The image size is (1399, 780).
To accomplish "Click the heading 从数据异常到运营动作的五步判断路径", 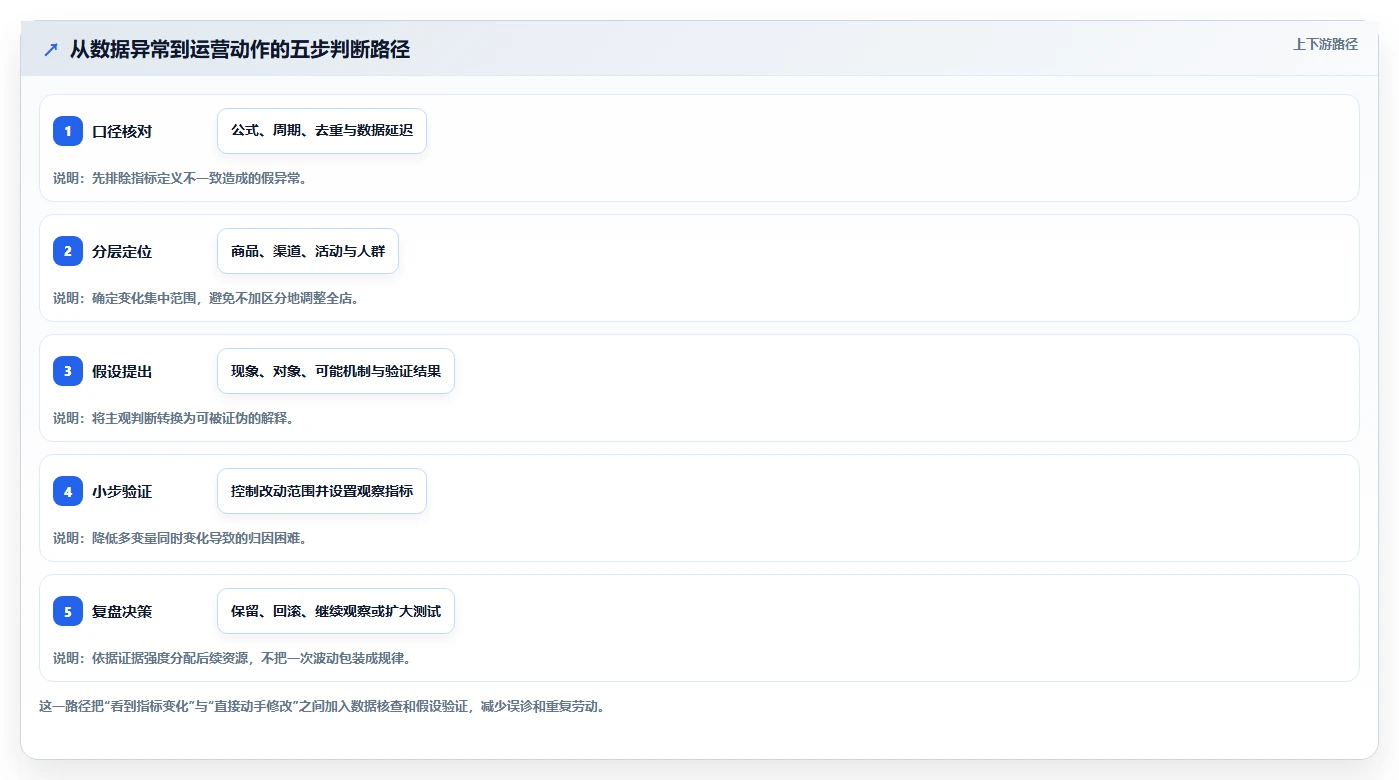I will point(240,49).
